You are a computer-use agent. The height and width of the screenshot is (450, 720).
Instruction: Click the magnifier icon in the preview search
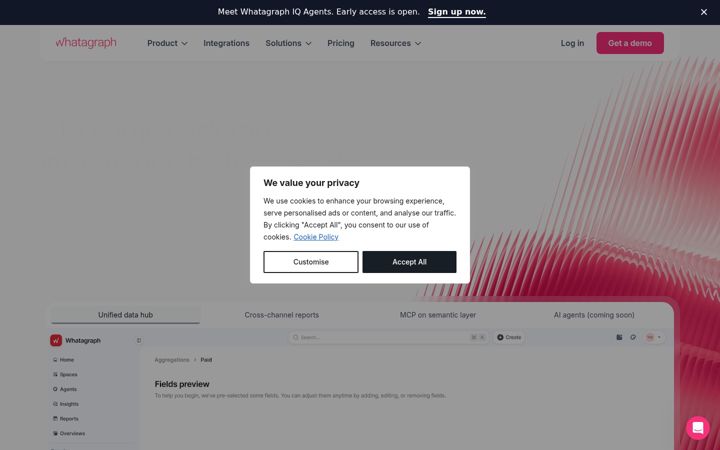point(296,337)
